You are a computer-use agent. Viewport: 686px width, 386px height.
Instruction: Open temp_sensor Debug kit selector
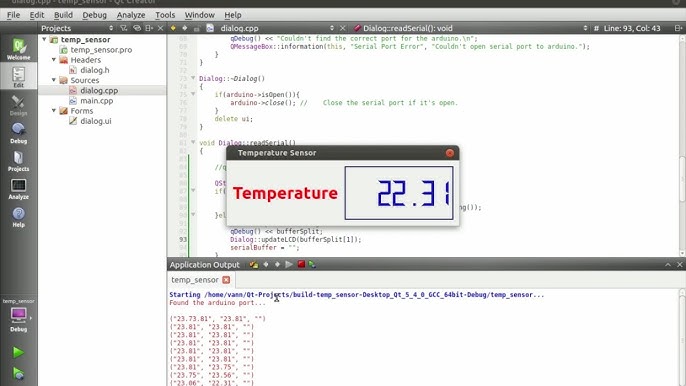18,317
